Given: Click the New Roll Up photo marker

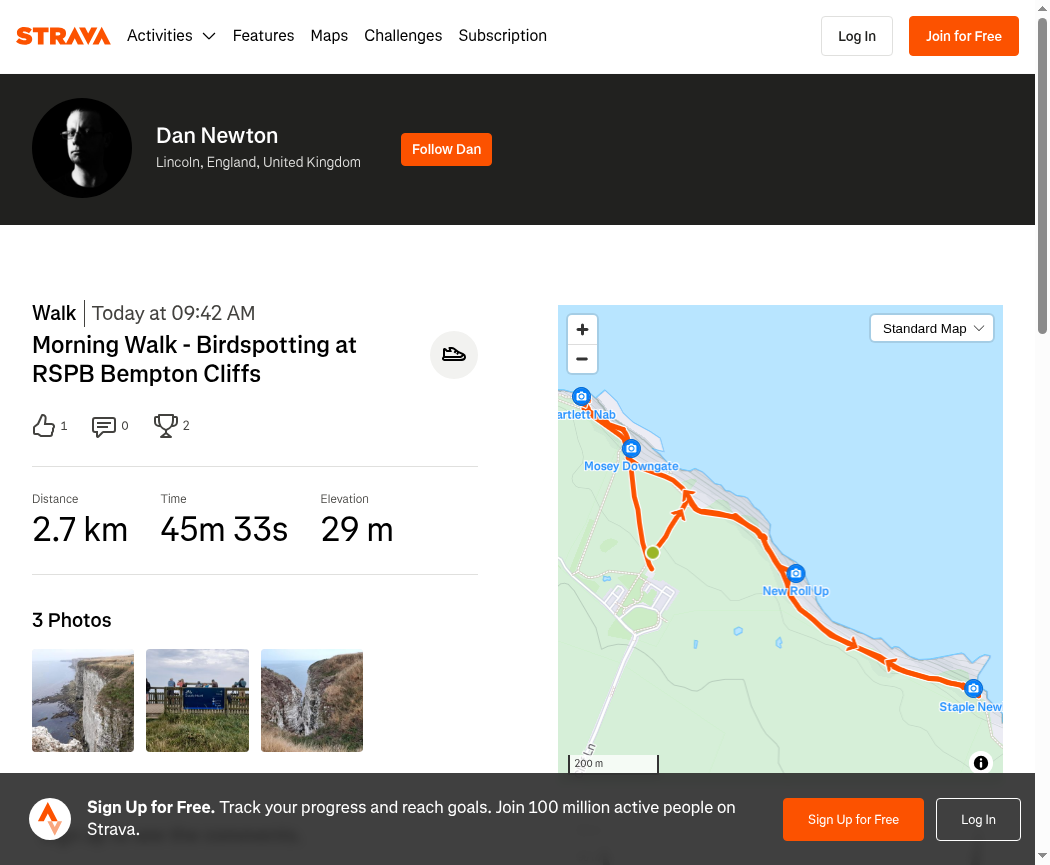Looking at the screenshot, I should [x=796, y=573].
